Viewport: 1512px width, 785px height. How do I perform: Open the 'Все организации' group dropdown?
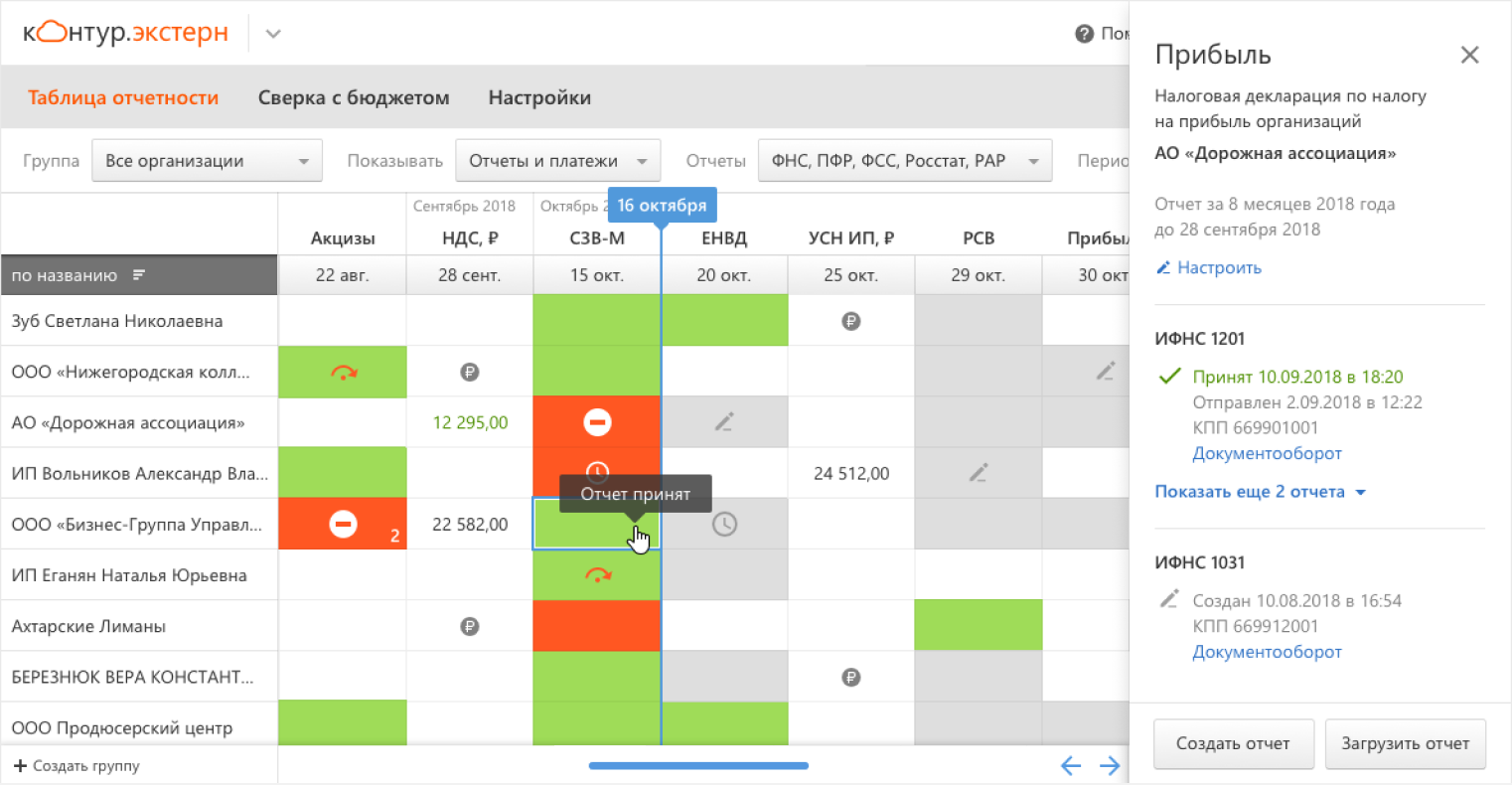[x=207, y=161]
